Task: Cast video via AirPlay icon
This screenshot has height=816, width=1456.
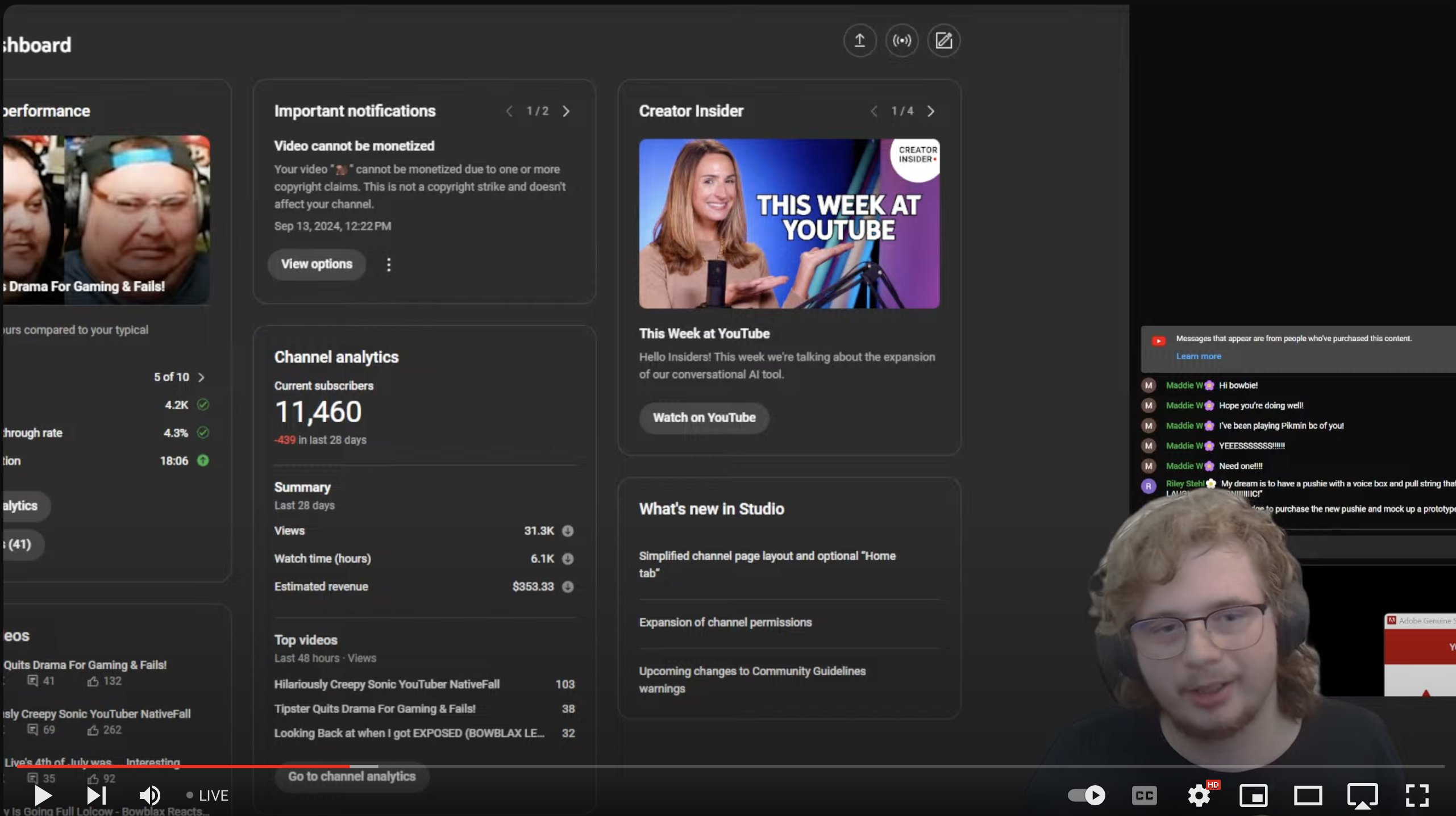Action: (x=1362, y=796)
